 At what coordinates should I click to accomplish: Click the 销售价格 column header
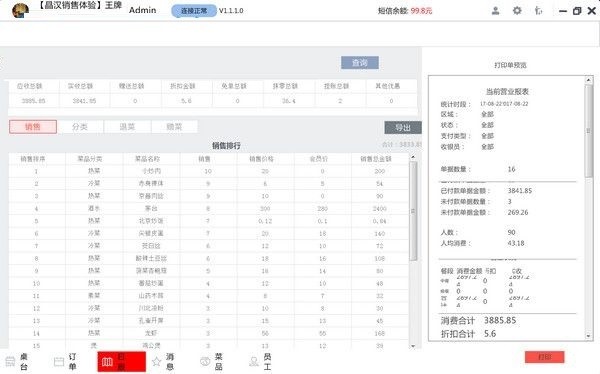coord(262,159)
